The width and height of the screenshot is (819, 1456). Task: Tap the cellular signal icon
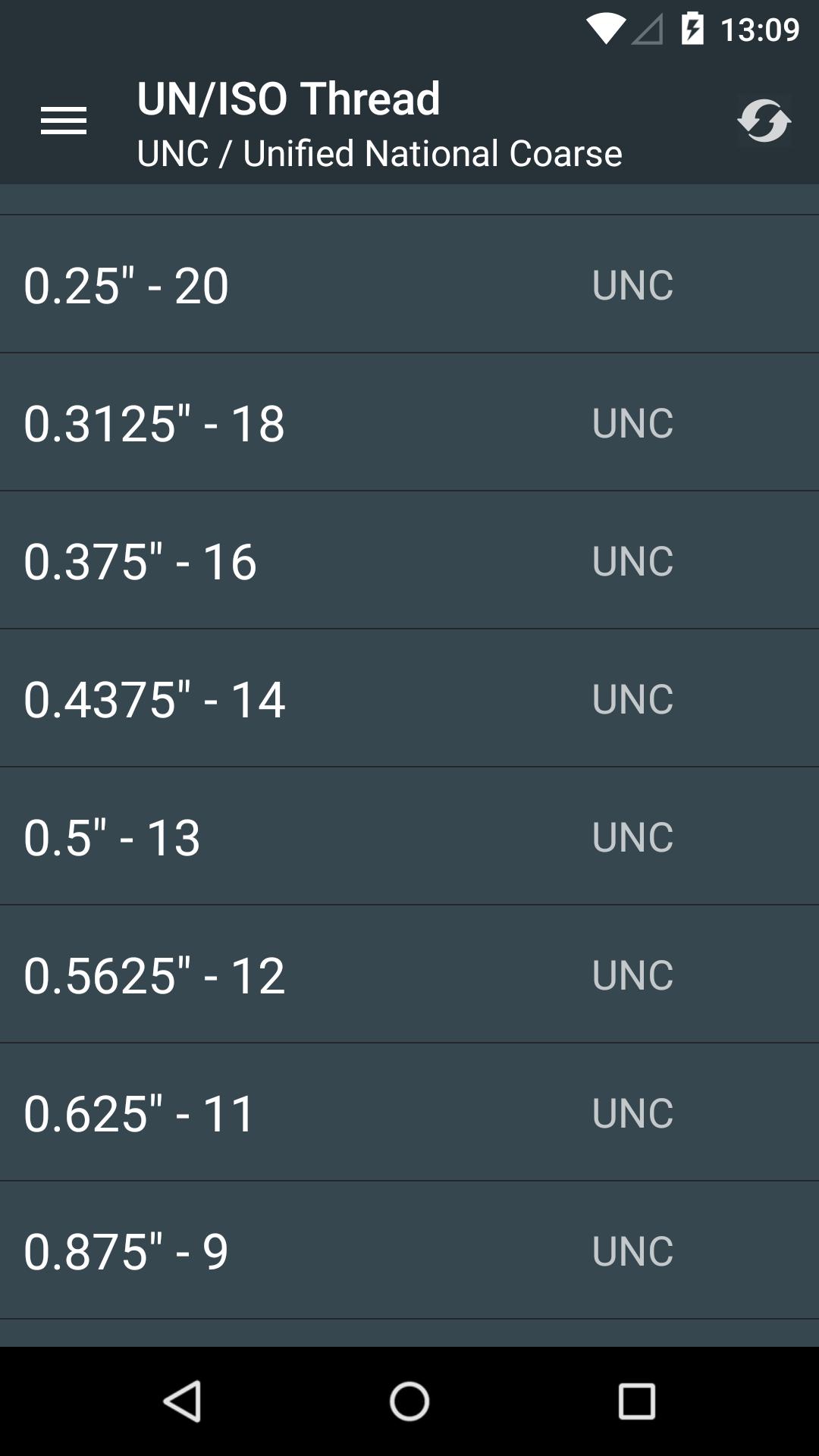[x=648, y=30]
